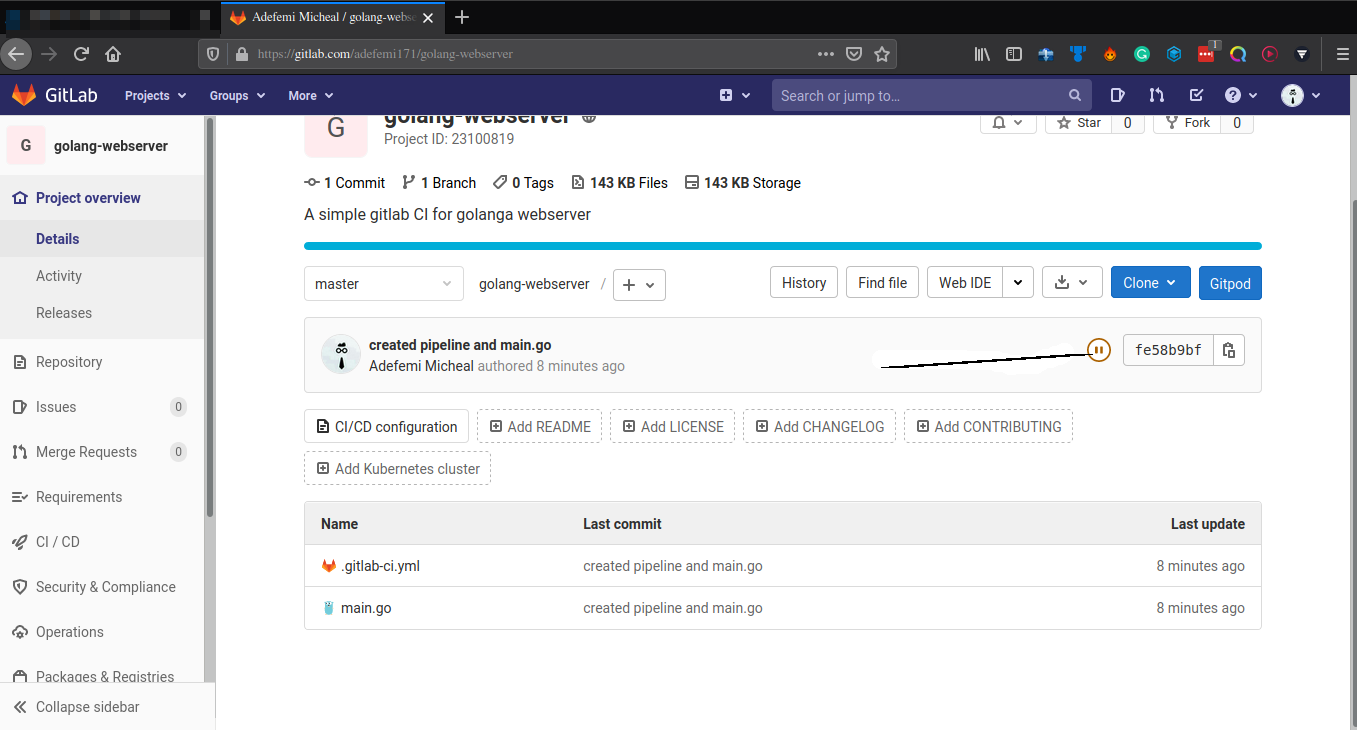Open Web IDE
The height and width of the screenshot is (730, 1357).
965,283
